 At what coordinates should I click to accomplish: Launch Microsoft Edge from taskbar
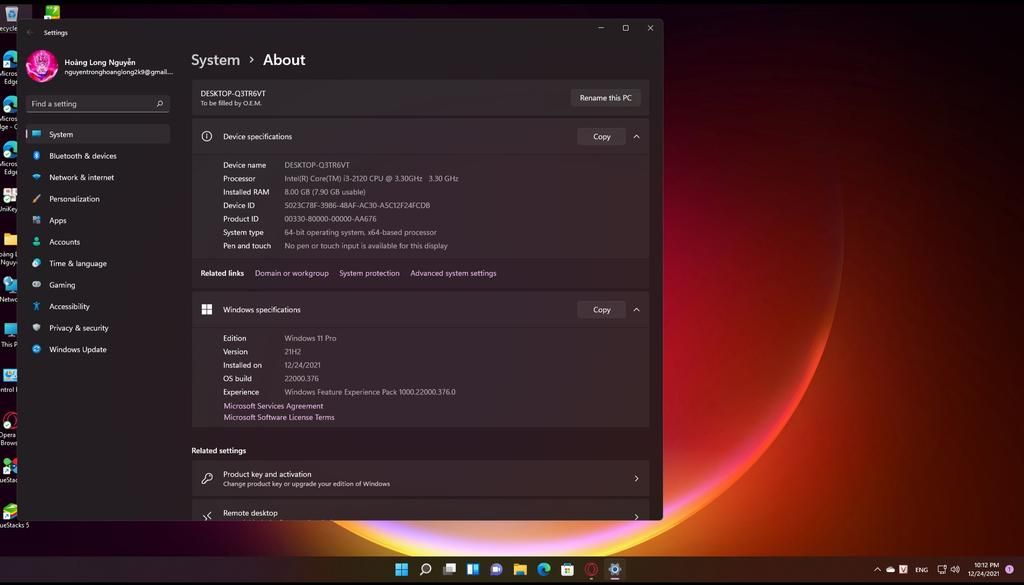[544, 569]
